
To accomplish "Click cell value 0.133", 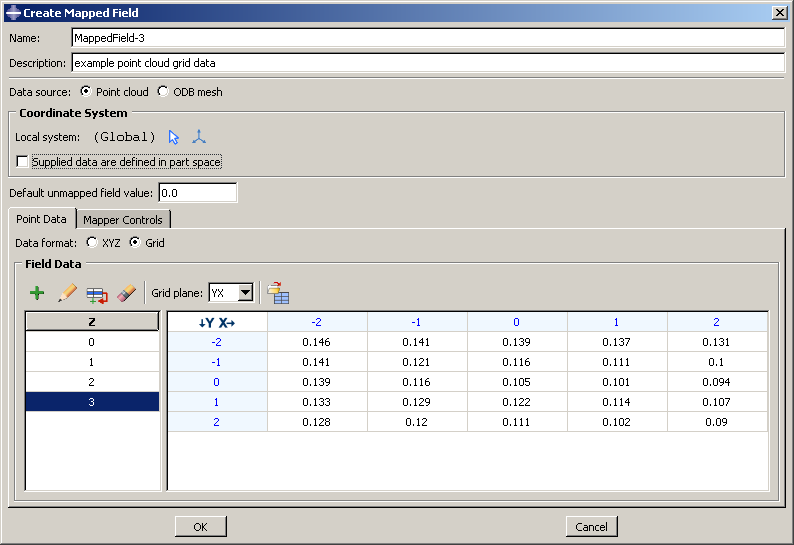I will pos(316,402).
